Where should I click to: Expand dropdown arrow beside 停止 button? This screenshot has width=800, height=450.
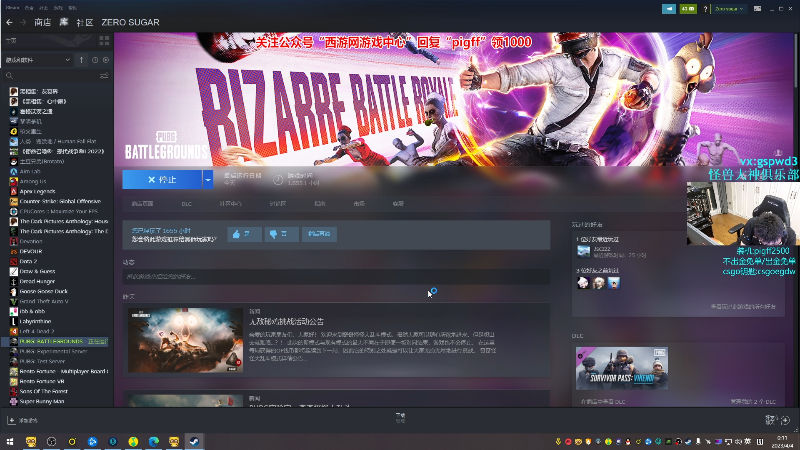point(208,180)
